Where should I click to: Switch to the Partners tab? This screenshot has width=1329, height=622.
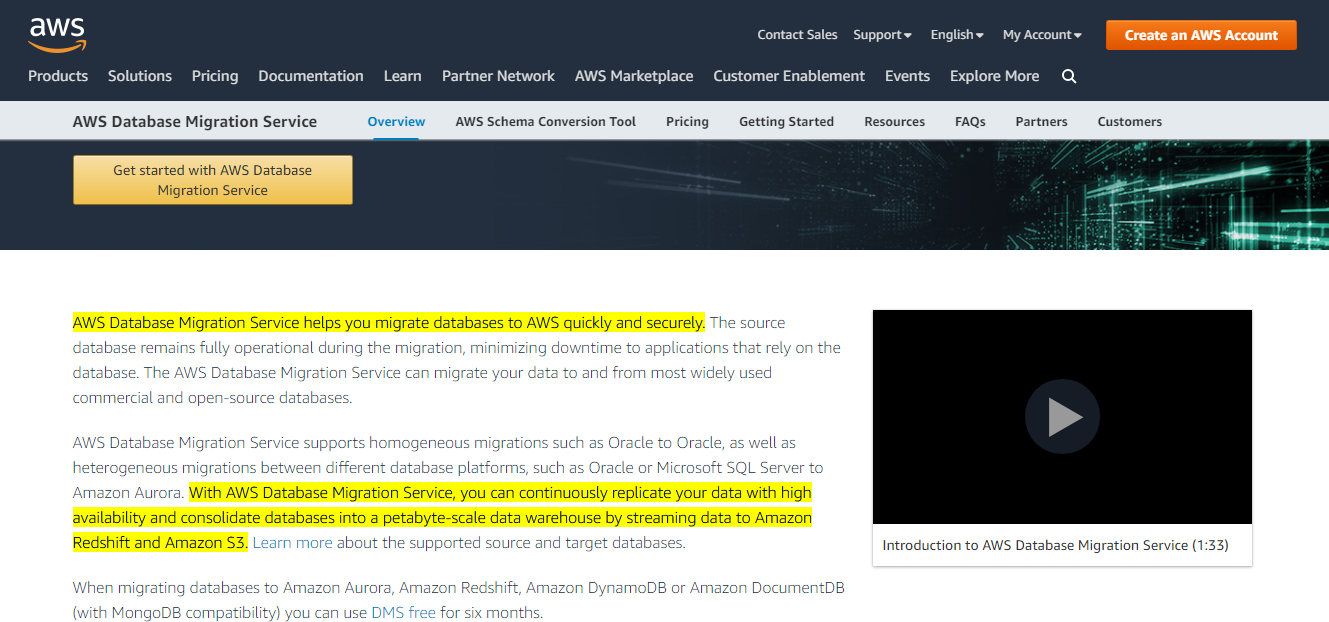click(x=1041, y=121)
